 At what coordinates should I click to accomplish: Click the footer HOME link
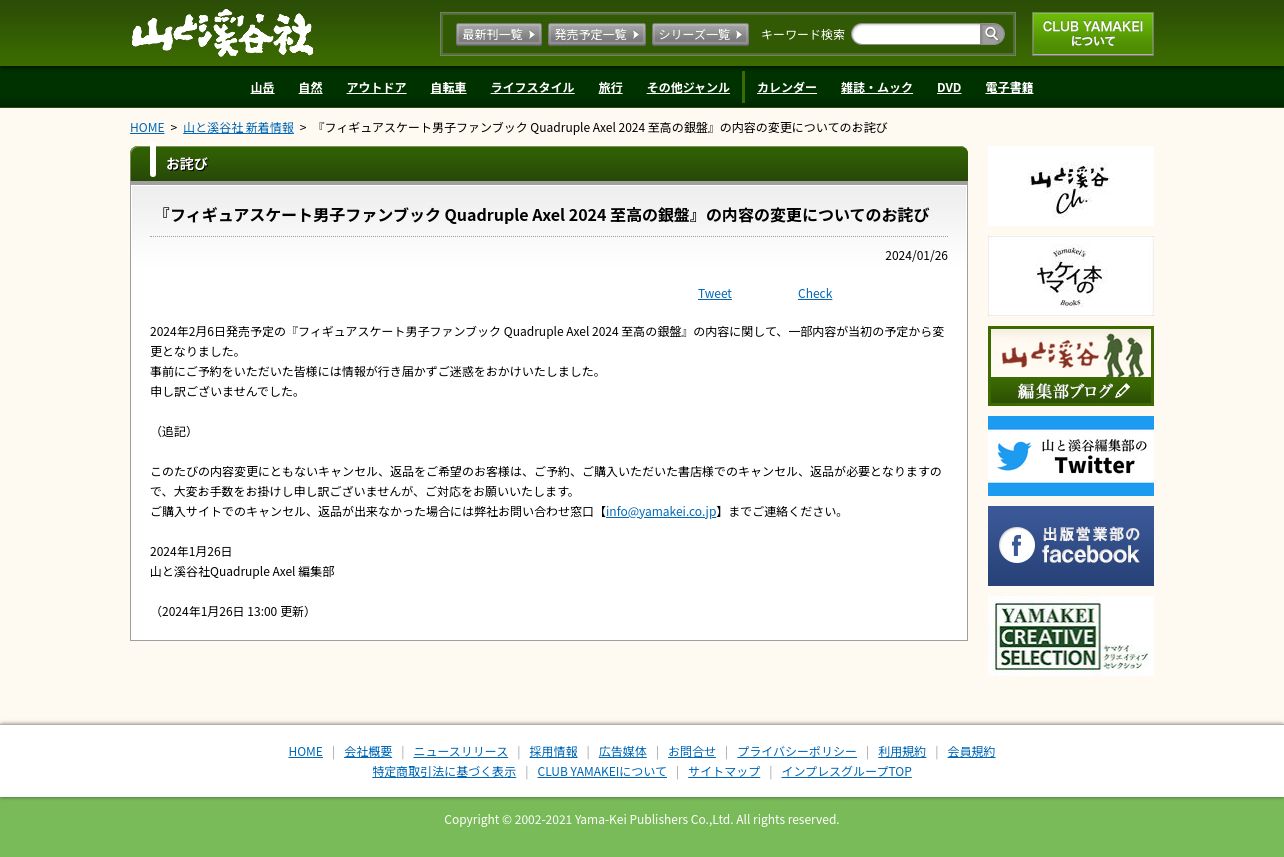pyautogui.click(x=305, y=752)
